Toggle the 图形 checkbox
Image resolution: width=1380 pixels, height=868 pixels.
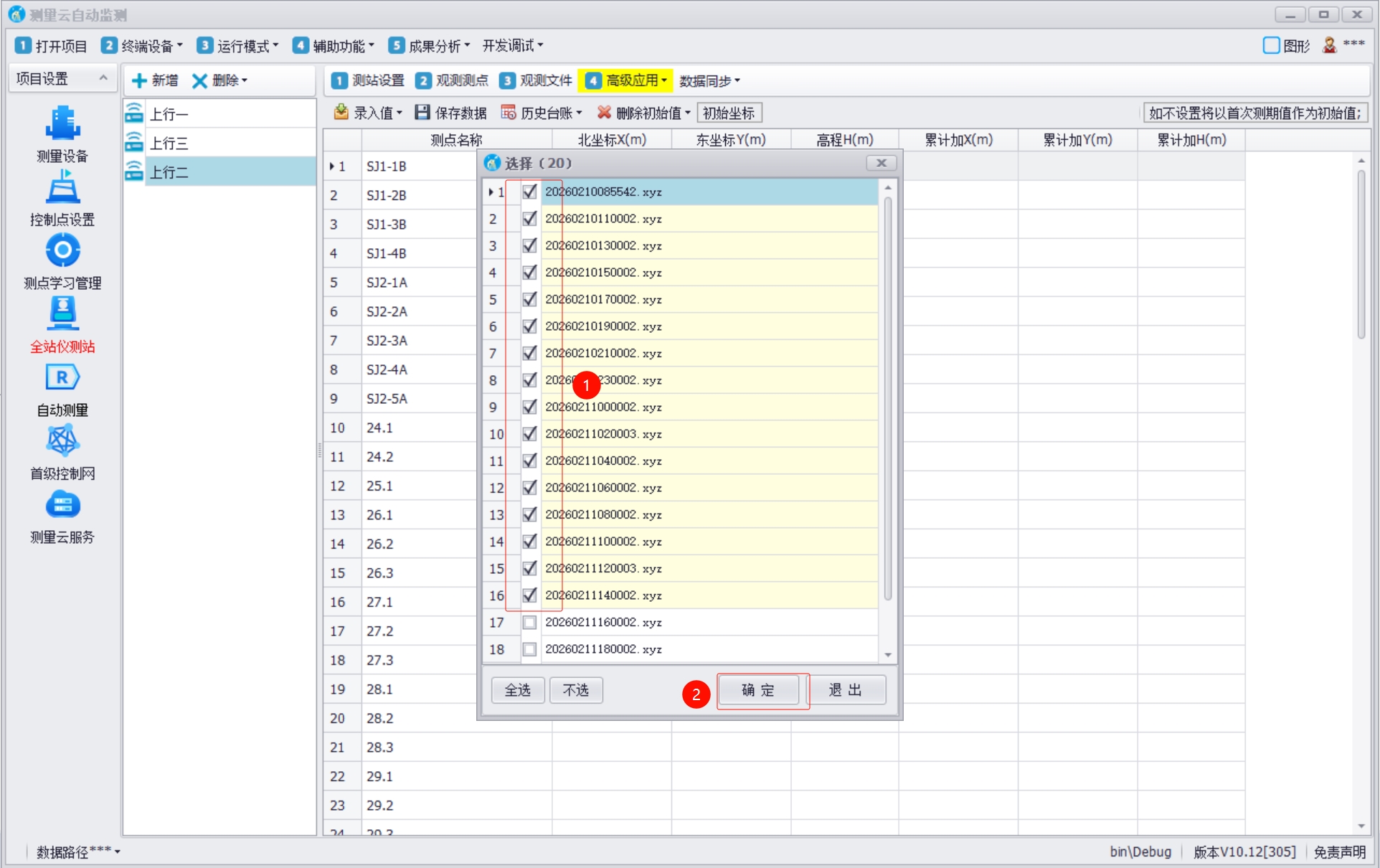[1271, 46]
